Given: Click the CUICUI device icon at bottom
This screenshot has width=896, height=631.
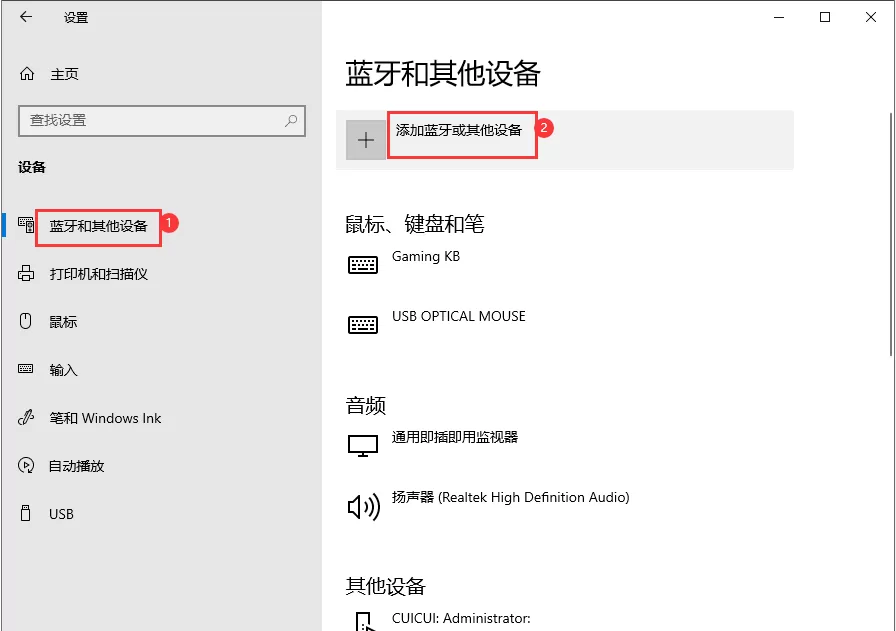Looking at the screenshot, I should (363, 622).
